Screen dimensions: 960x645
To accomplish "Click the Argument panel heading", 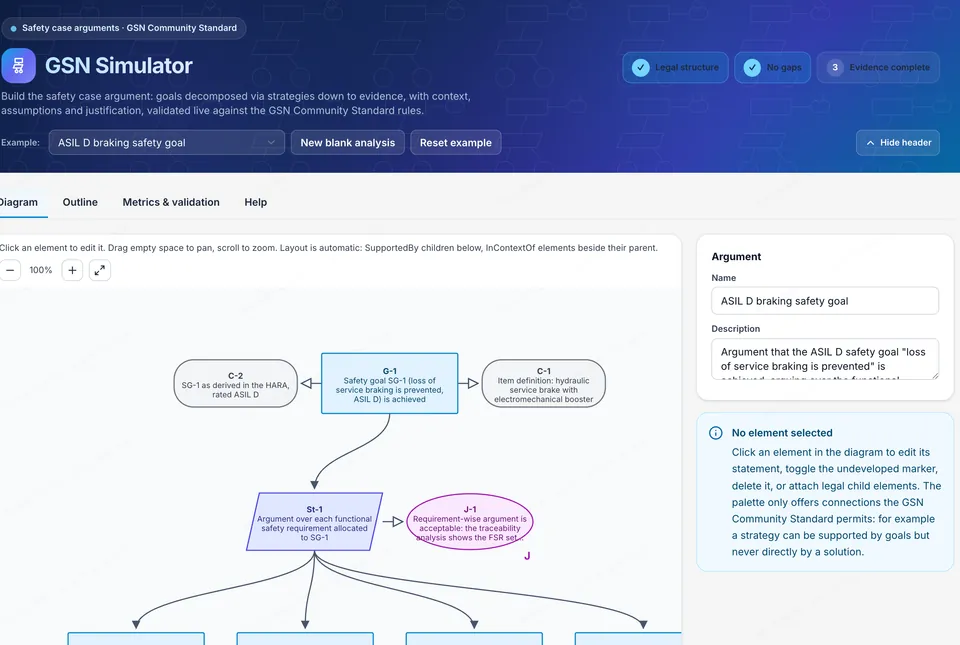I will point(736,256).
